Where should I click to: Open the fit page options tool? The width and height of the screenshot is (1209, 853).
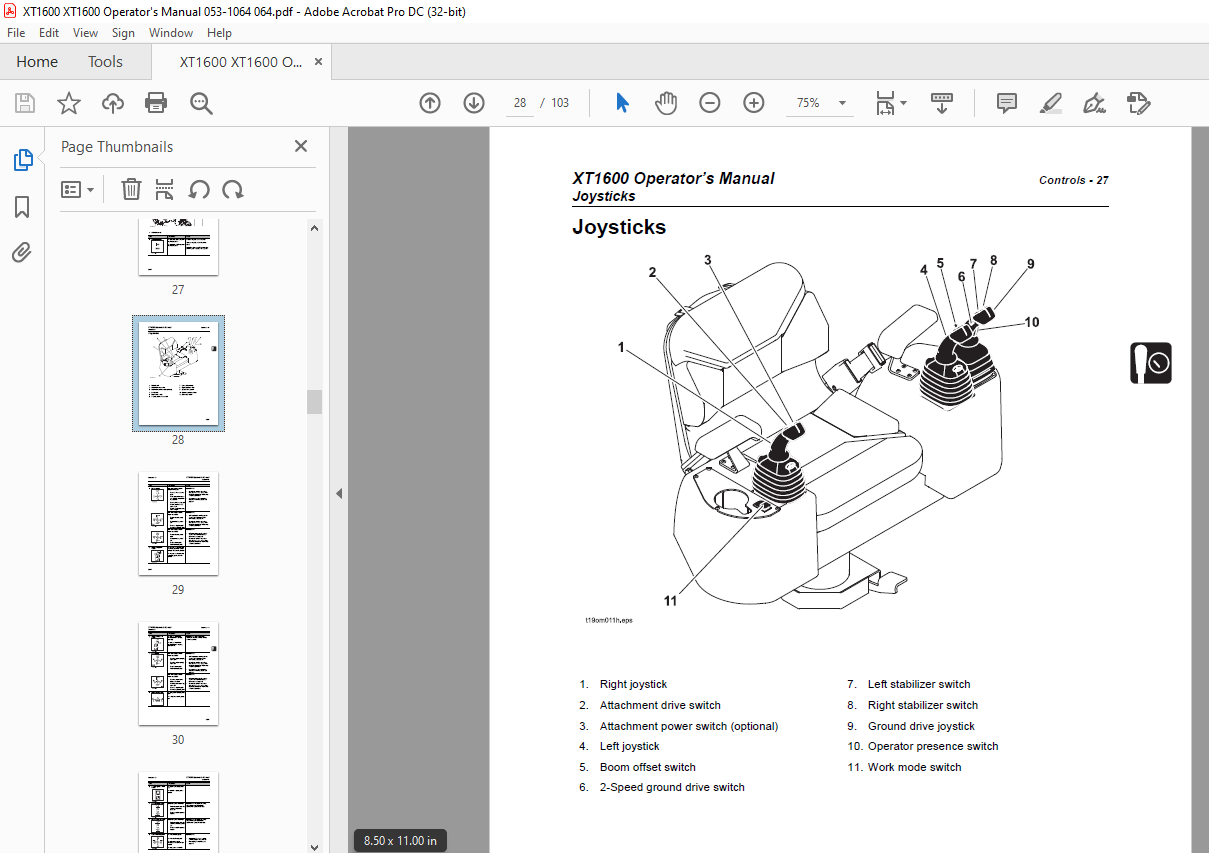[890, 103]
